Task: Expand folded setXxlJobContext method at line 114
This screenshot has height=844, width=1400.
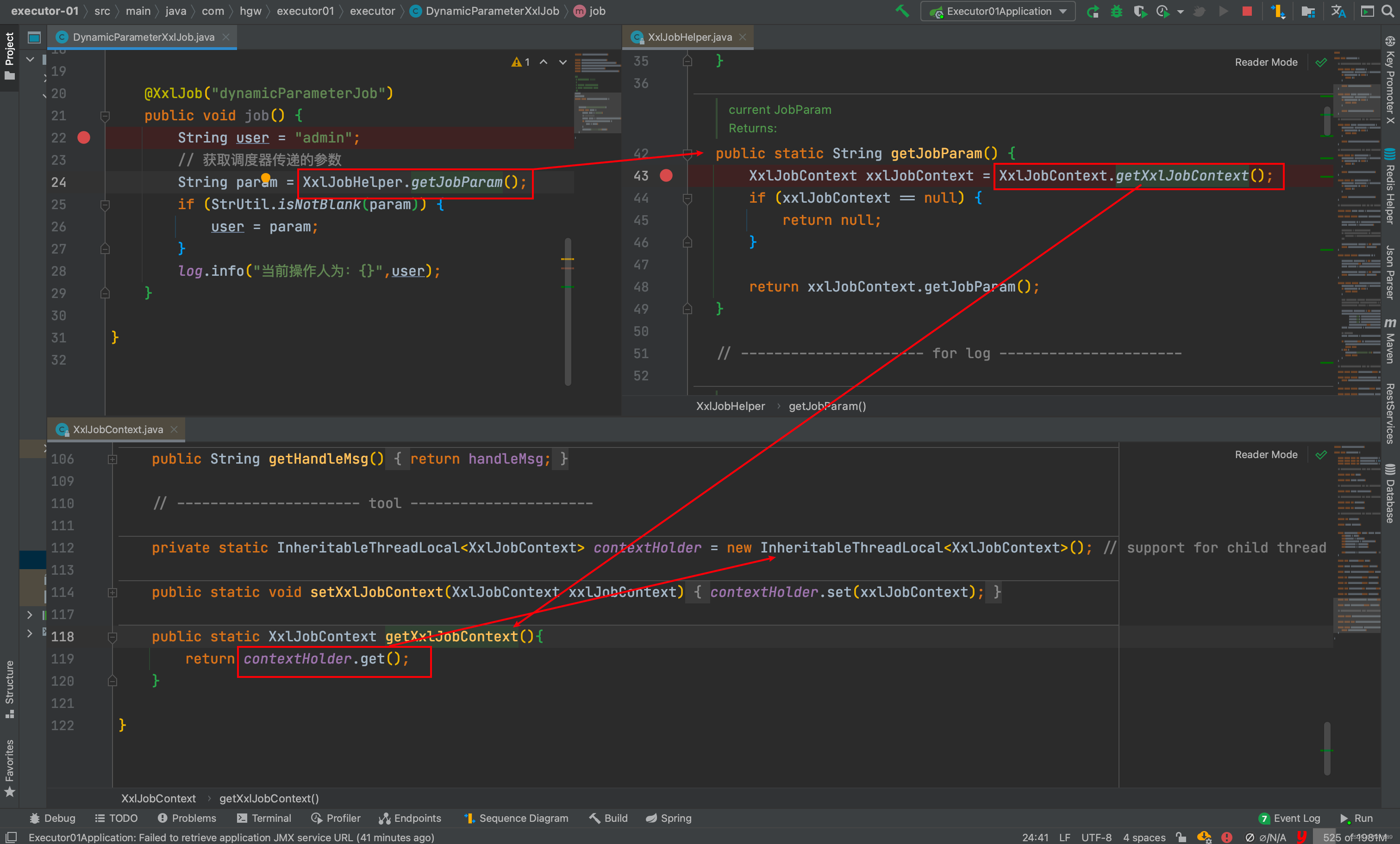Action: pyautogui.click(x=112, y=592)
